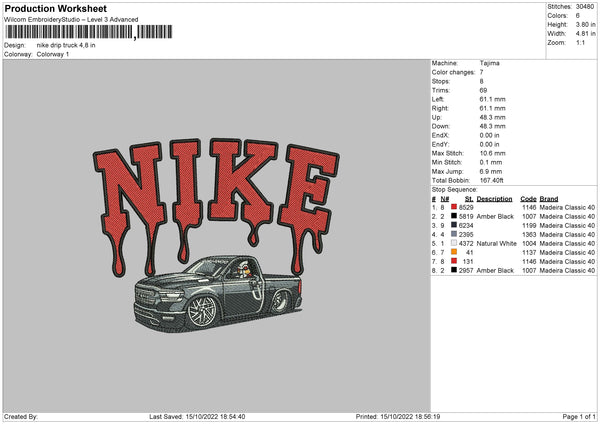The width and height of the screenshot is (600, 424).
Task: Click the 'Description' column header
Action: pyautogui.click(x=494, y=199)
